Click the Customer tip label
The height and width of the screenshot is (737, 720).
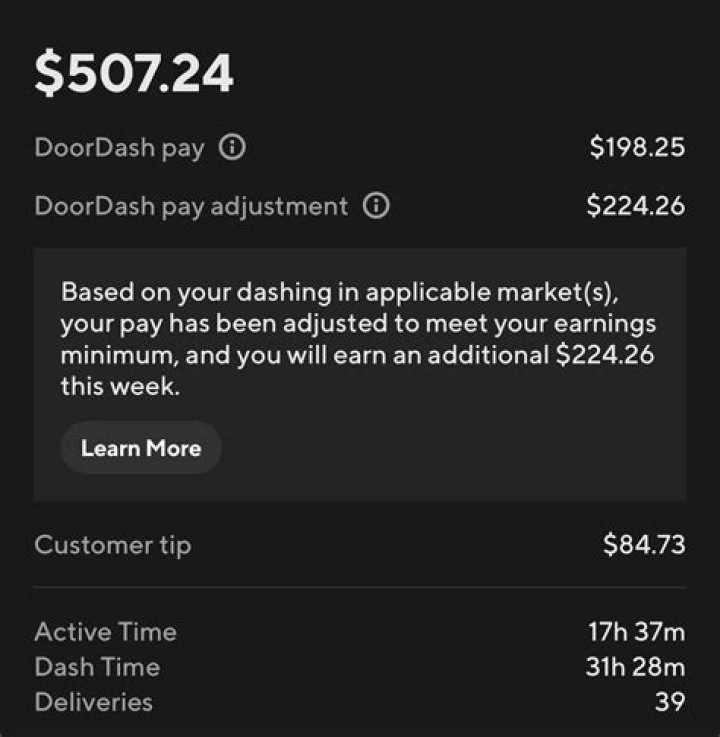[x=112, y=545]
